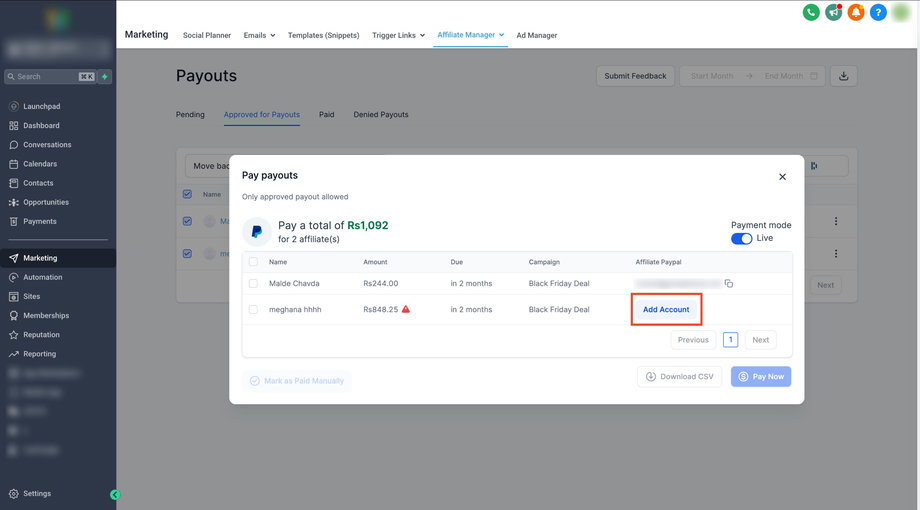This screenshot has width=920, height=510.
Task: Expand the Affiliate Manager dropdown
Action: [x=470, y=35]
